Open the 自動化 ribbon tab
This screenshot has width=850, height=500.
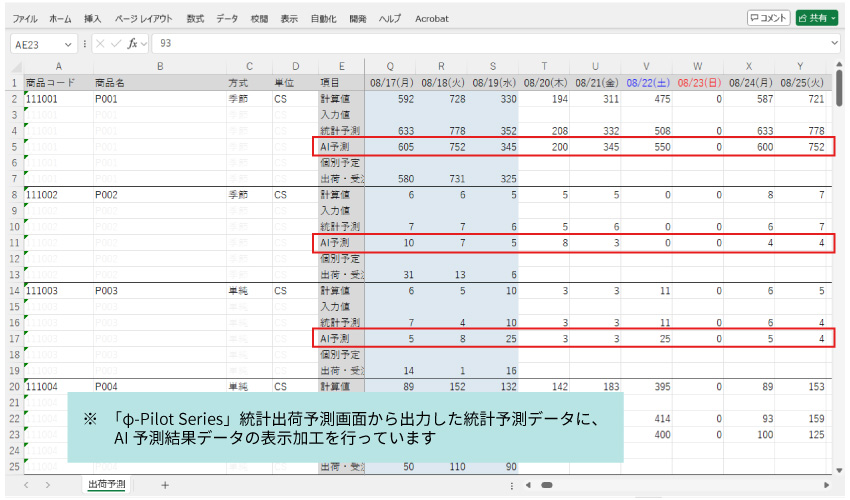coord(323,18)
